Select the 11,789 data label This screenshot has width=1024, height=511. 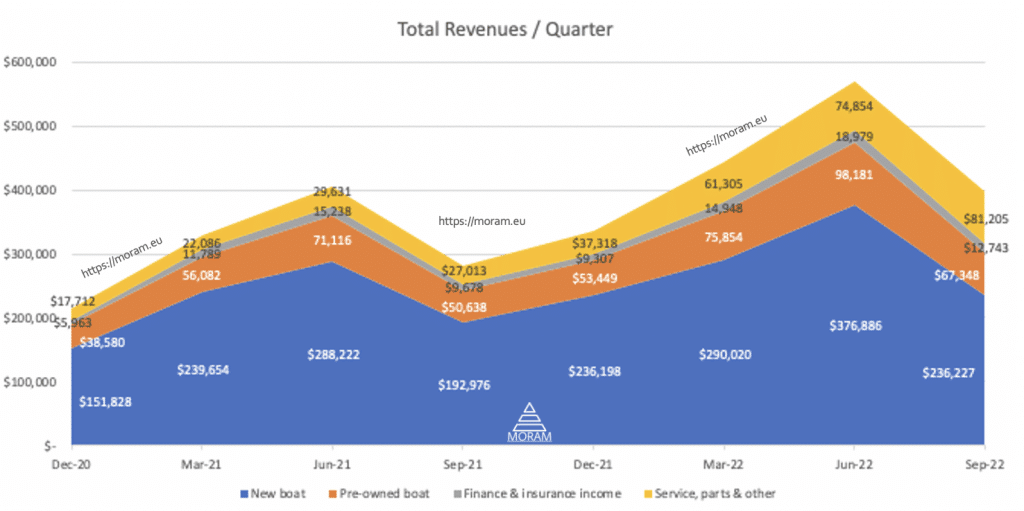point(202,254)
